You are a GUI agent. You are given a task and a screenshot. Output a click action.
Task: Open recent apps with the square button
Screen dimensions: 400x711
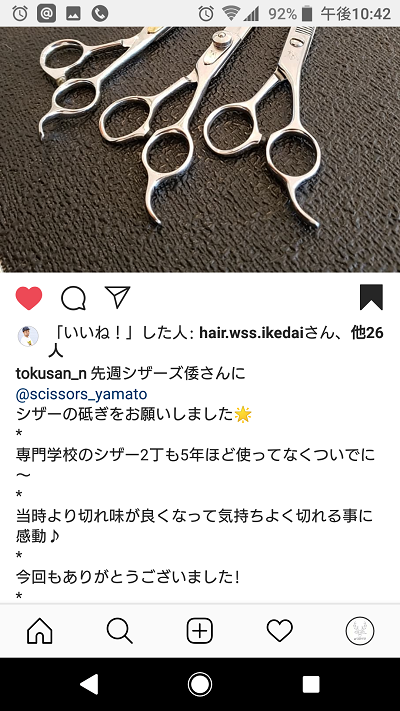tap(311, 684)
